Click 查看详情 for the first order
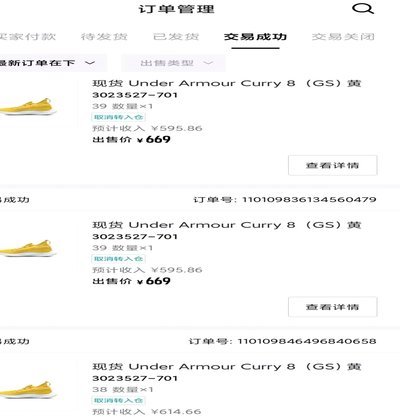Viewport: 400px width, 417px height. (x=333, y=165)
